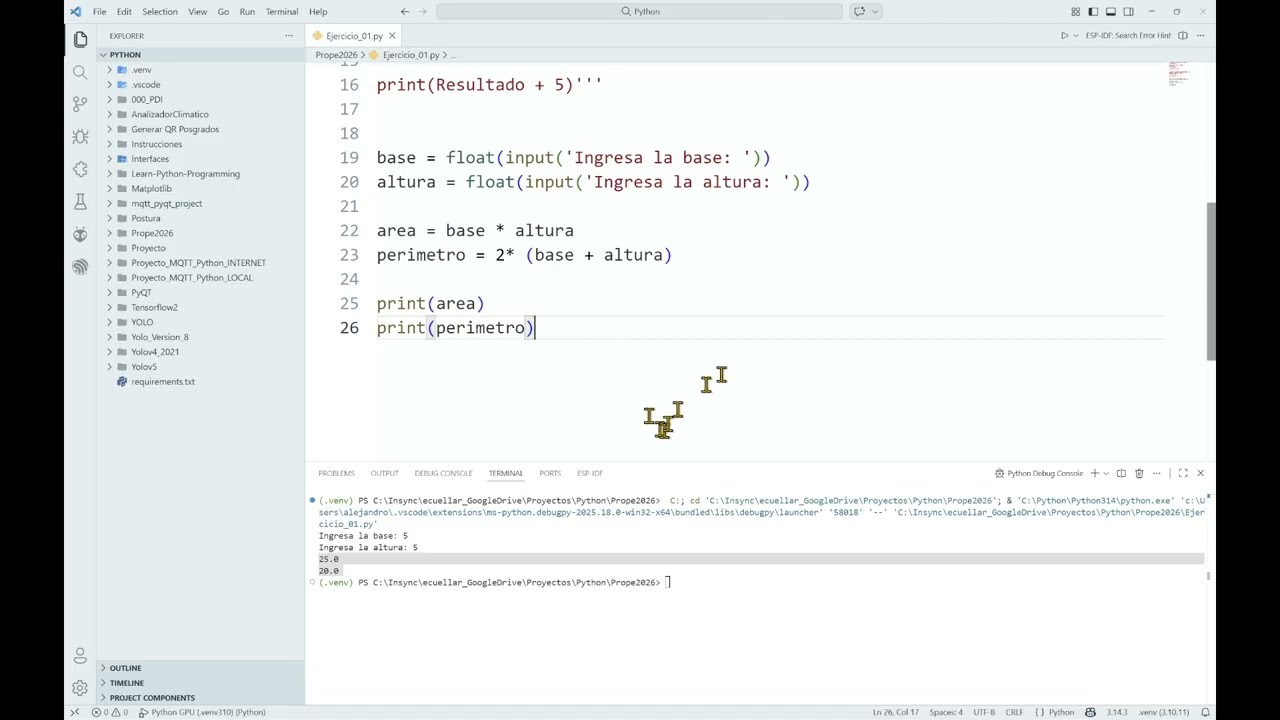Open the Selection menu
Image resolution: width=1280 pixels, height=720 pixels.
(x=159, y=12)
